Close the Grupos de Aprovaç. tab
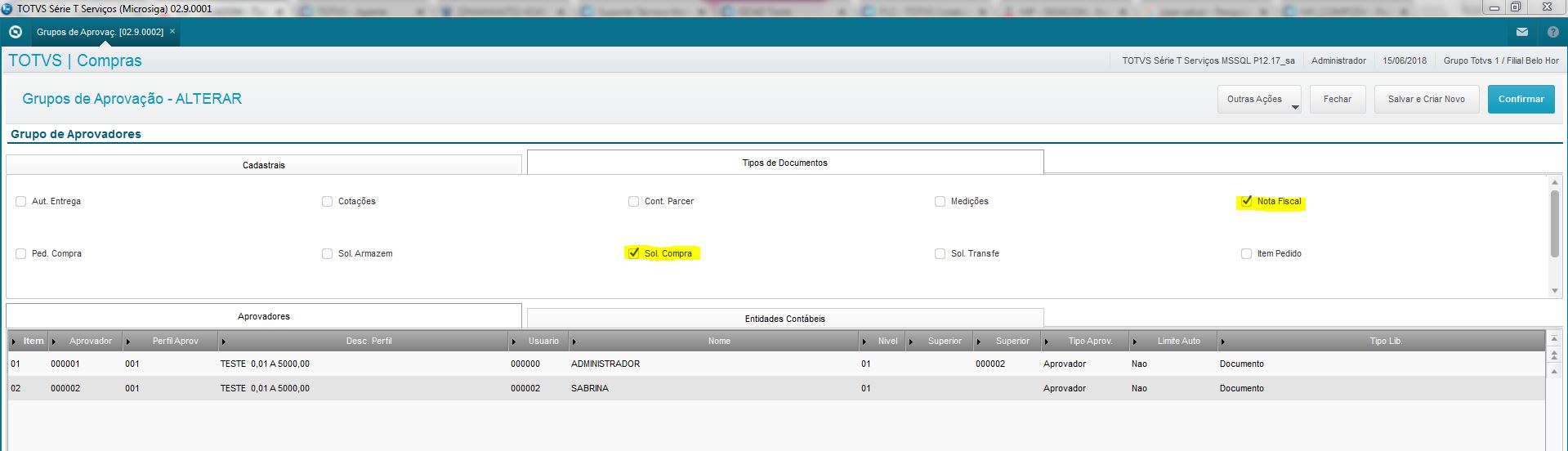 point(172,32)
